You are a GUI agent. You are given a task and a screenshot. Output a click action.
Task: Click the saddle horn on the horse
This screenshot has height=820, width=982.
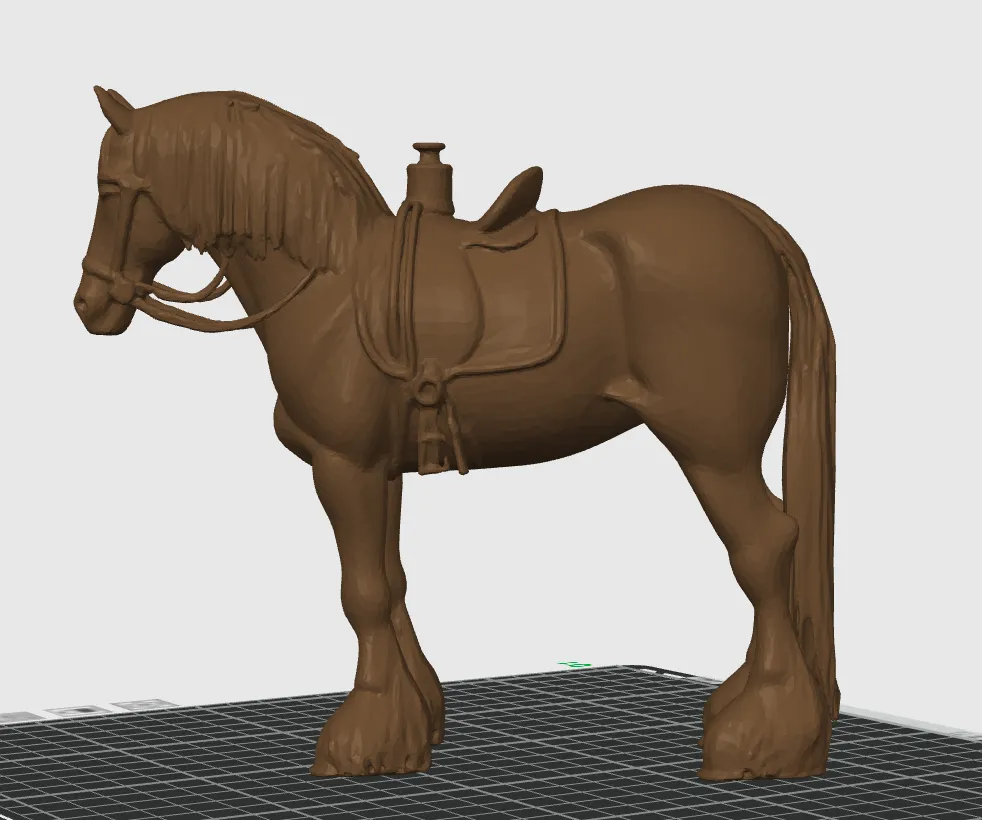[x=429, y=164]
